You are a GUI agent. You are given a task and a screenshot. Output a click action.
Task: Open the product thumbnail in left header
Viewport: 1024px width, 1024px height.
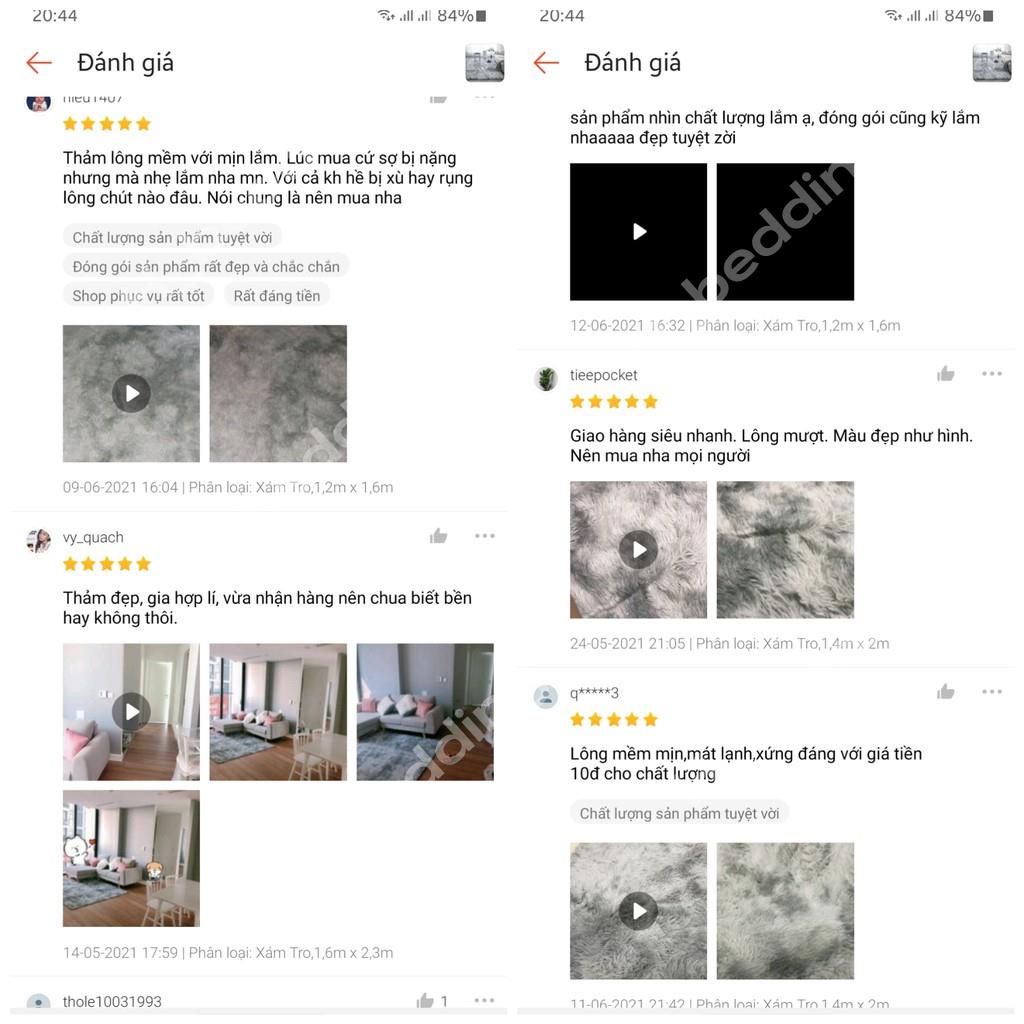[485, 63]
